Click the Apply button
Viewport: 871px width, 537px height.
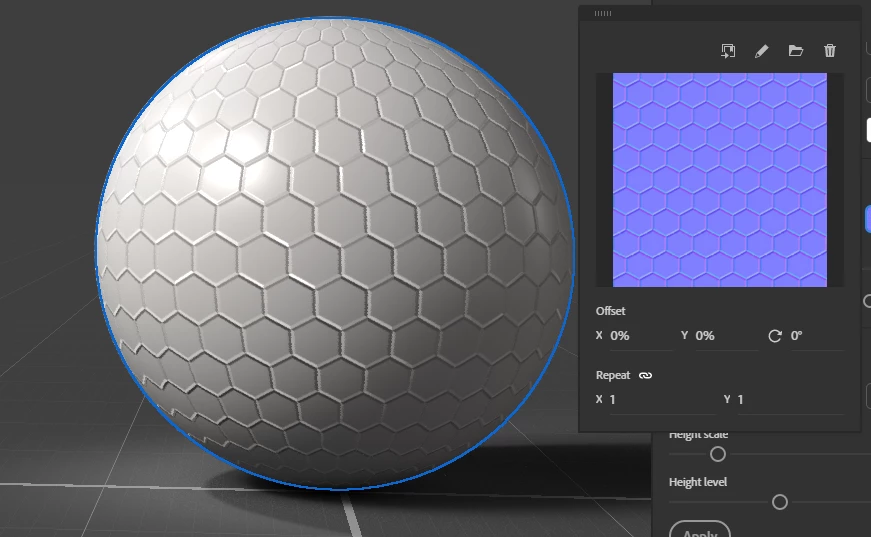click(700, 530)
